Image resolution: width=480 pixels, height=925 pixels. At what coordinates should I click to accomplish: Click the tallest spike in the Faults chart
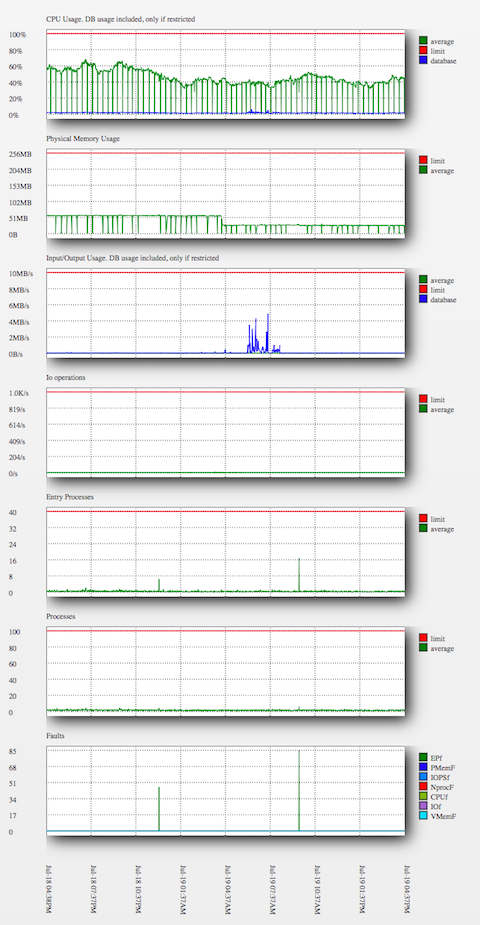299,790
